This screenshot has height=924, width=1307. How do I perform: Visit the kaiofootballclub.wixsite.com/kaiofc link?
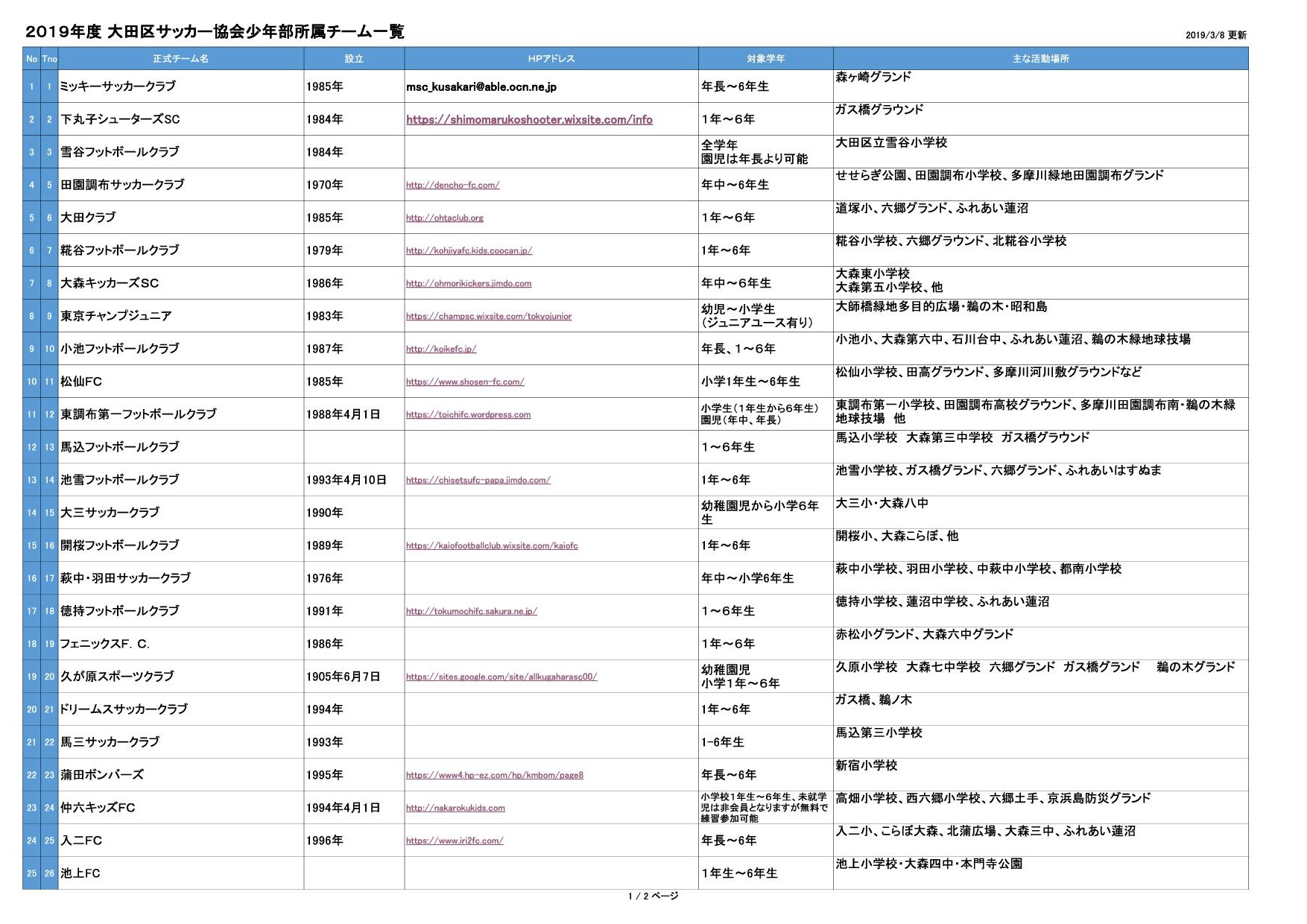pyautogui.click(x=492, y=545)
